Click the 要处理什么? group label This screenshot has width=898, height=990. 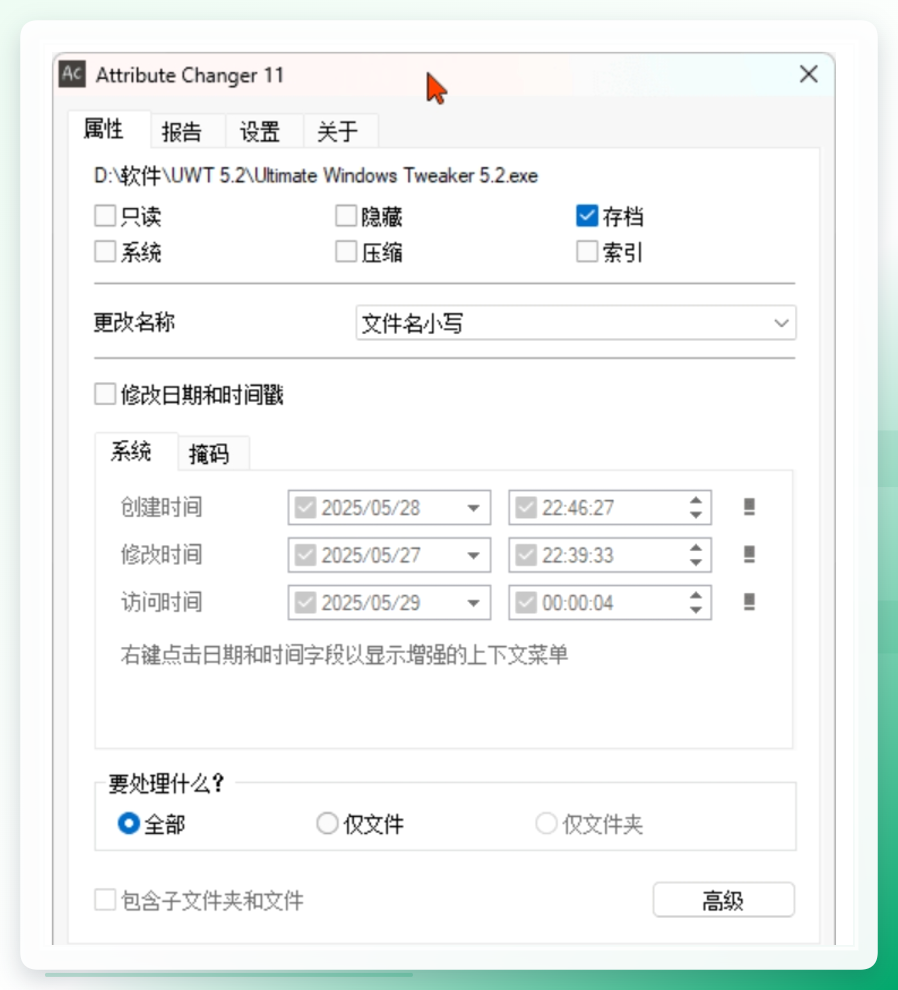click(165, 783)
